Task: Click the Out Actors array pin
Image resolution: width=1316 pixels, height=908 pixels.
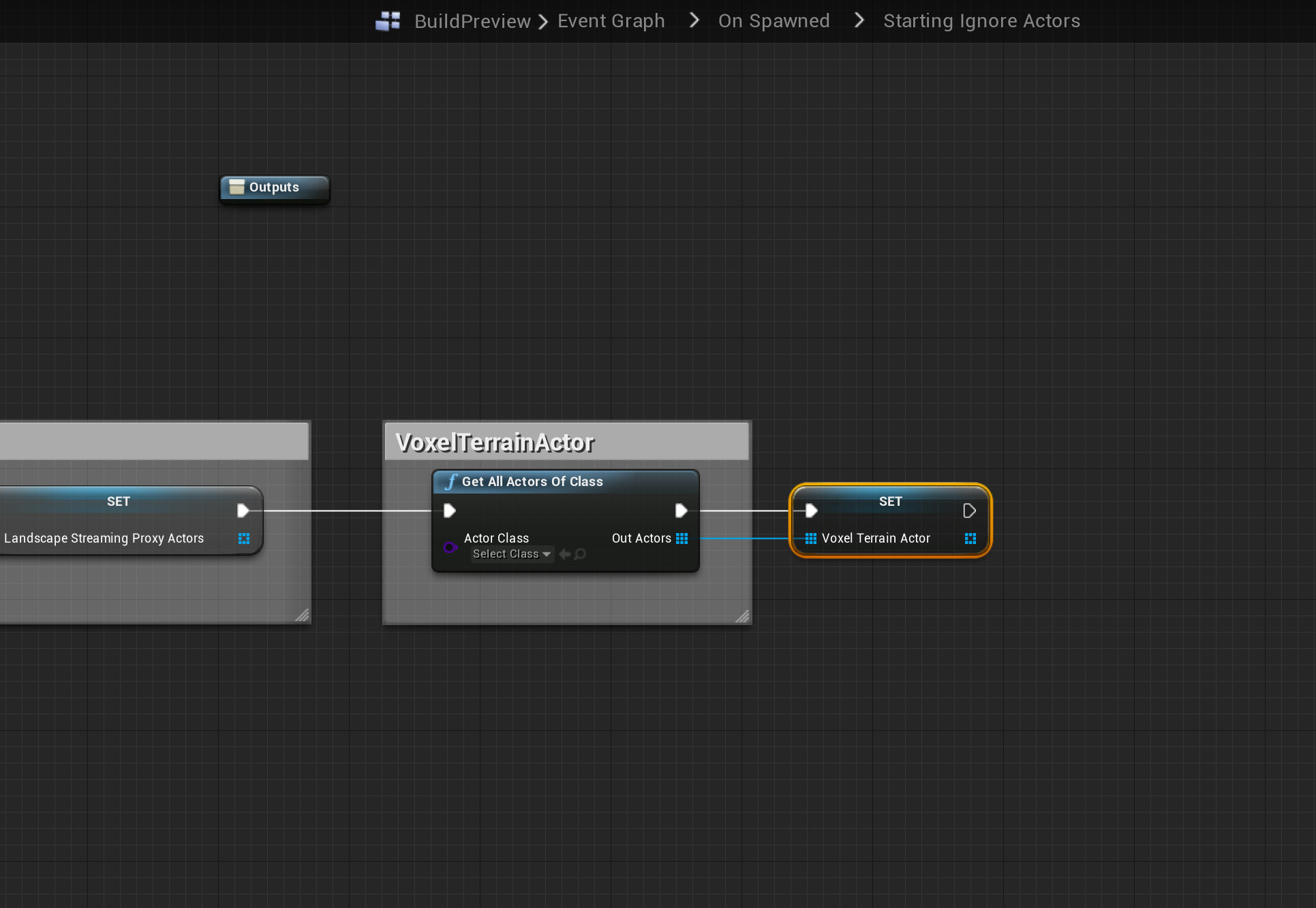Action: 682,539
